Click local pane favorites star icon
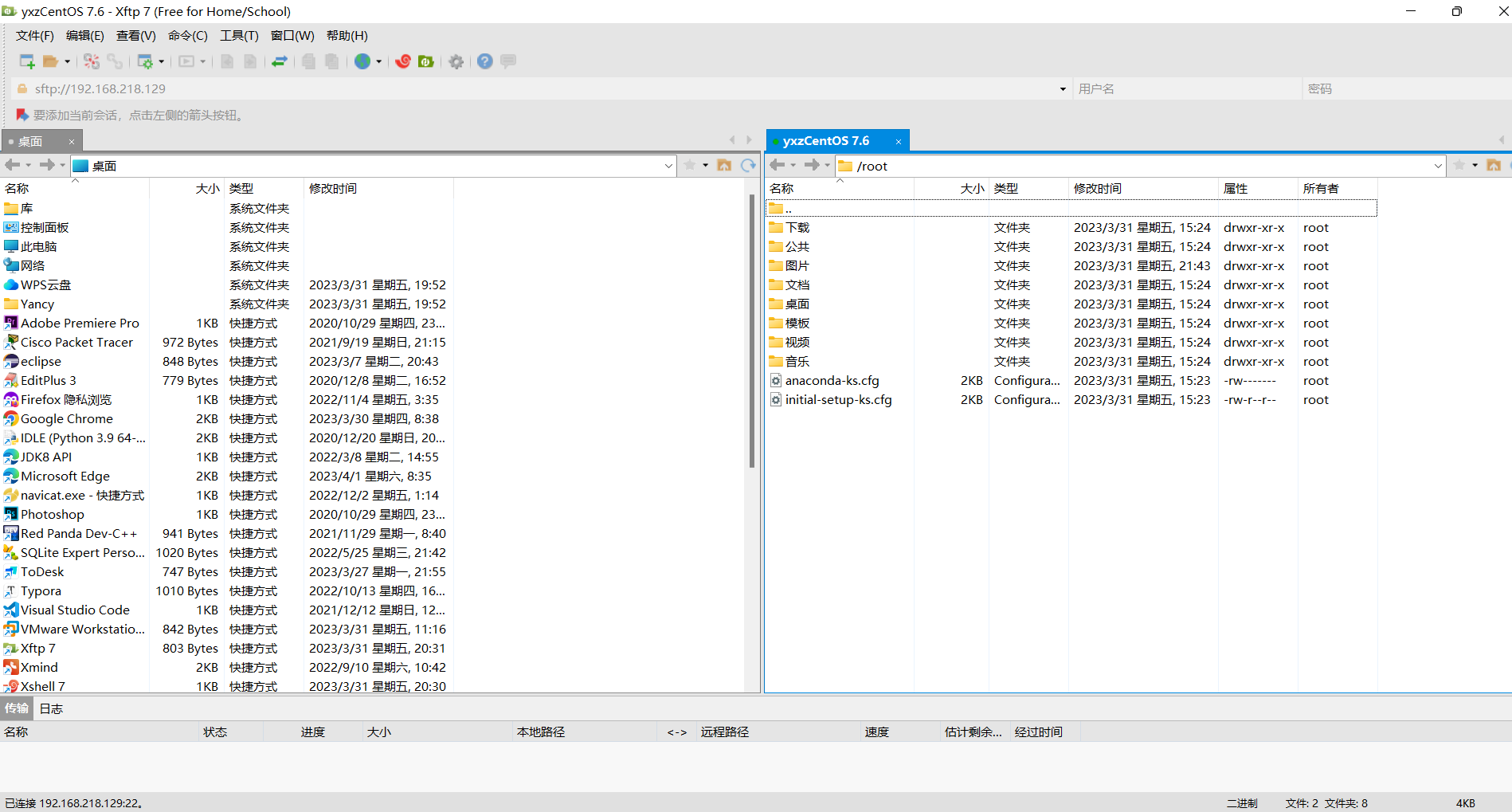The width and height of the screenshot is (1512, 812). point(690,165)
